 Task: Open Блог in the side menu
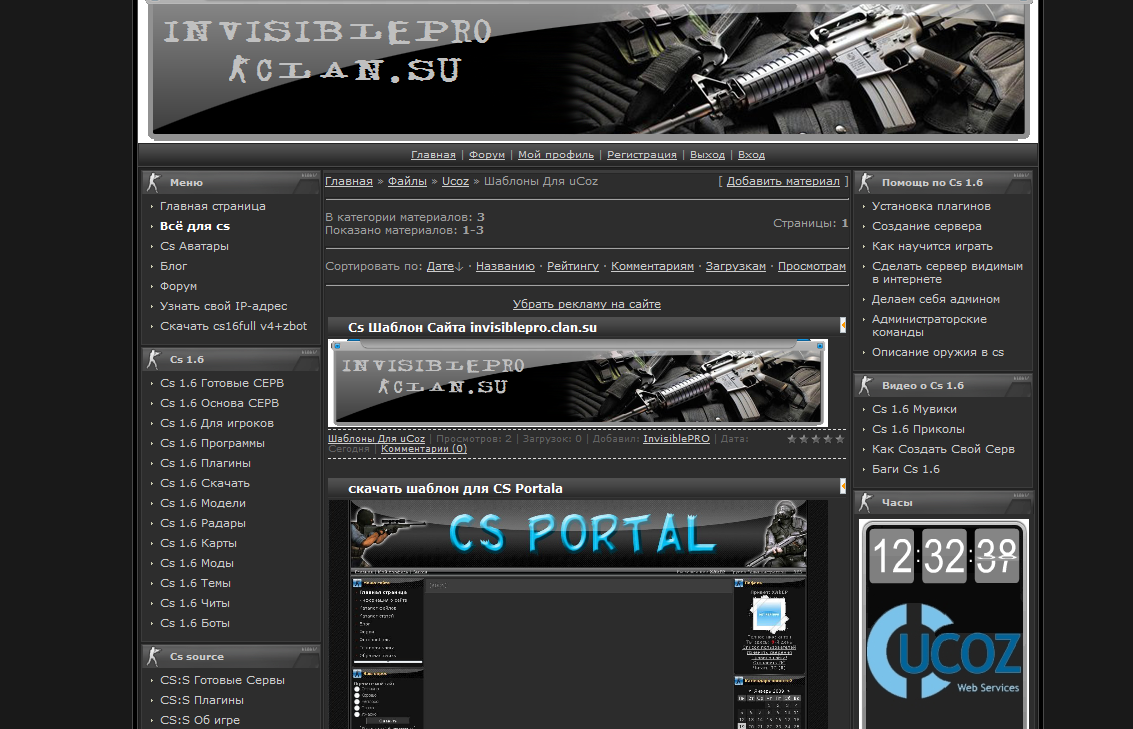pyautogui.click(x=173, y=267)
